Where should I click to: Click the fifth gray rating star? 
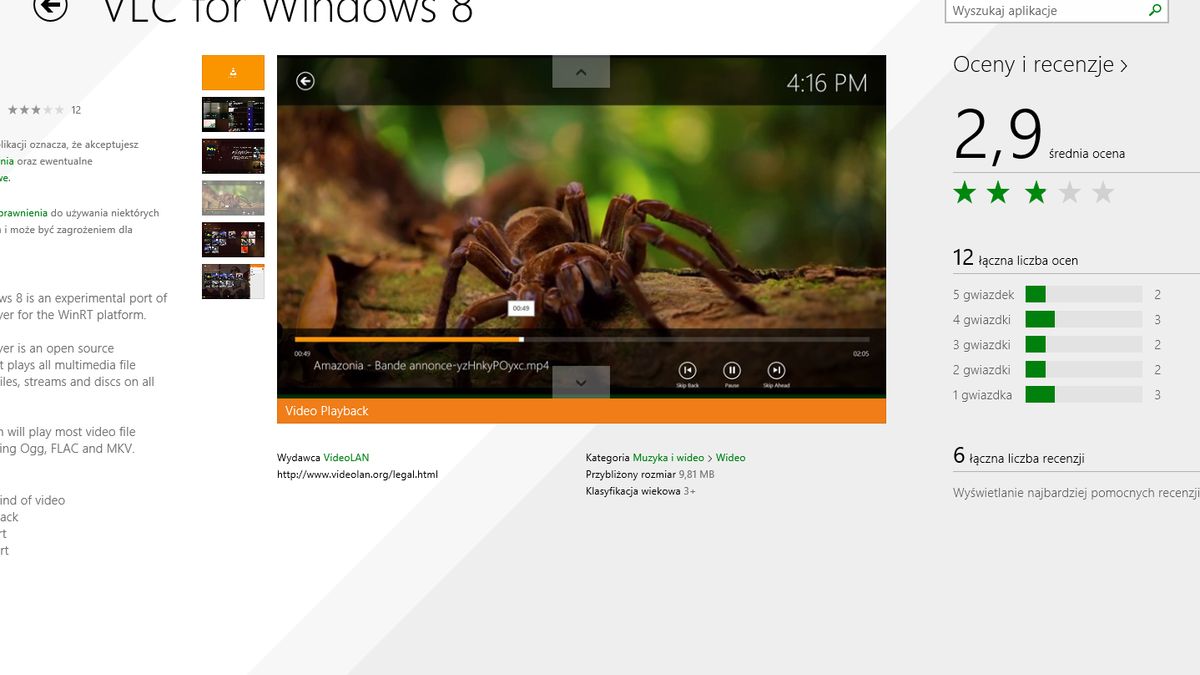point(1103,192)
